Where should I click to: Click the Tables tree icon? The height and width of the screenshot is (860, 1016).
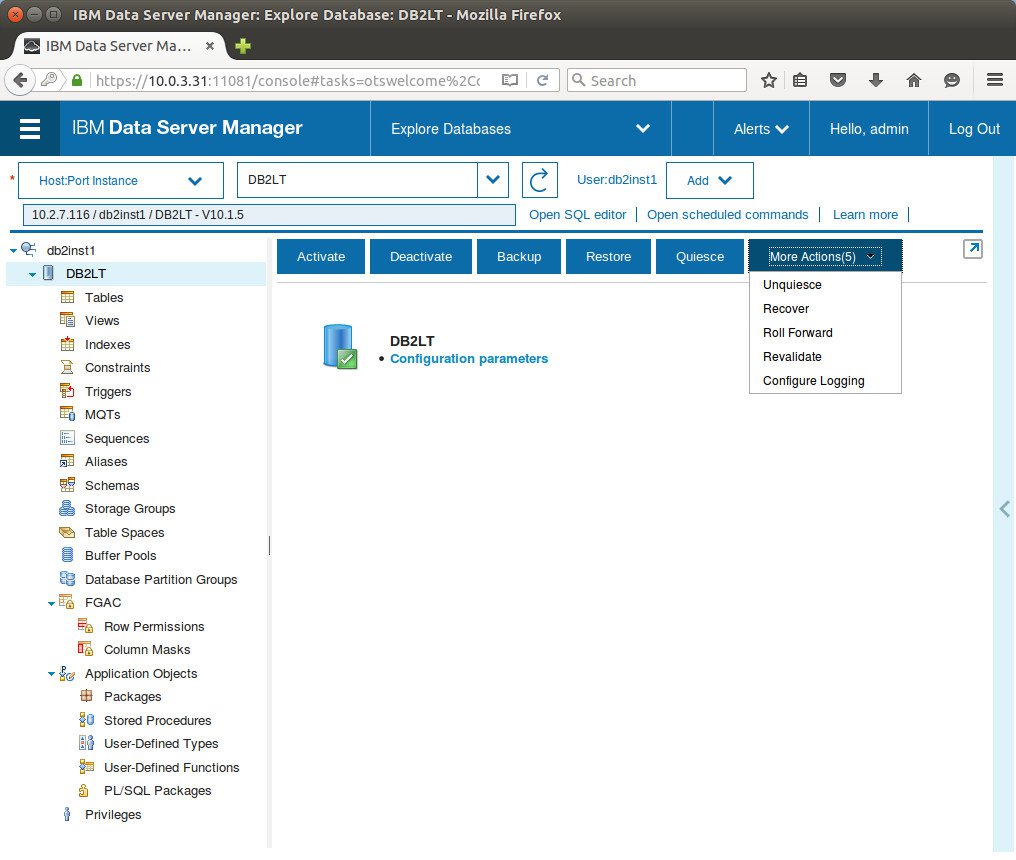tap(67, 297)
